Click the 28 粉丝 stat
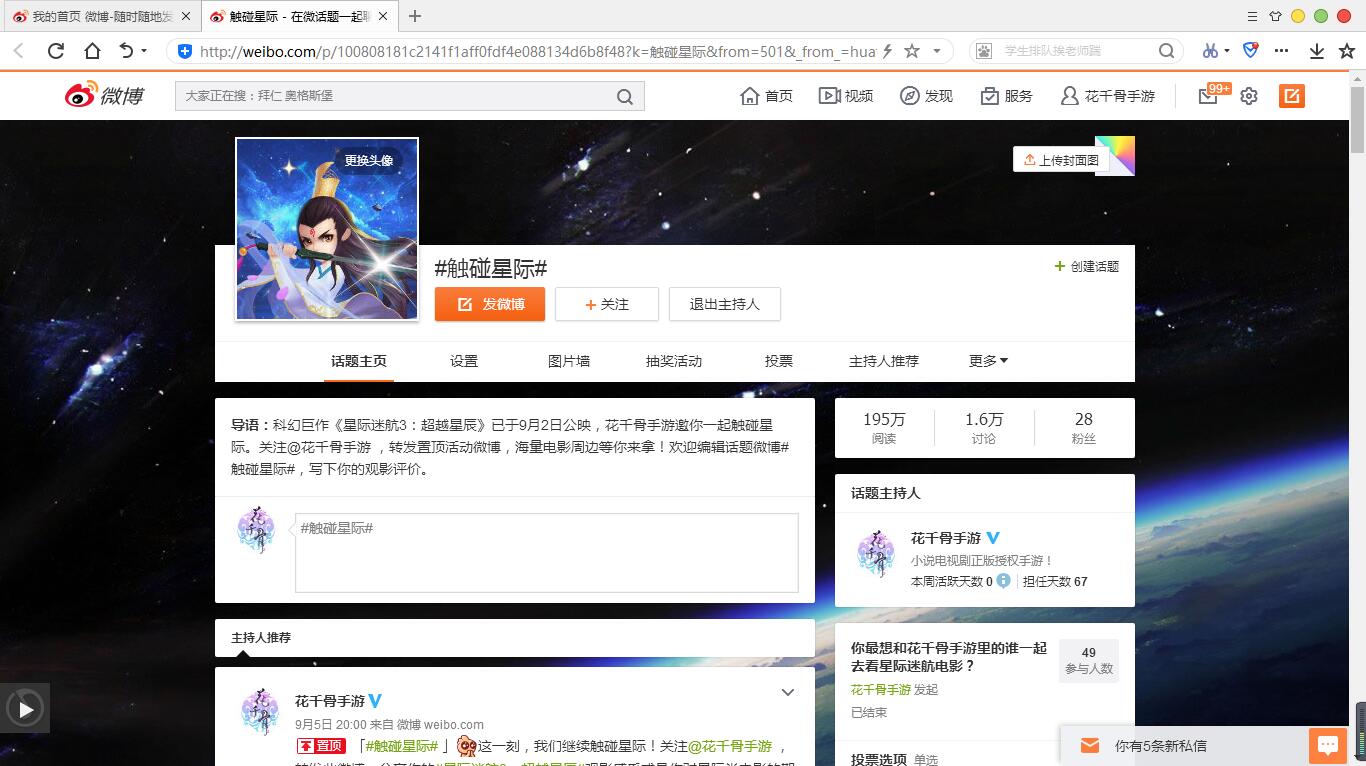The image size is (1366, 766). [x=1084, y=428]
